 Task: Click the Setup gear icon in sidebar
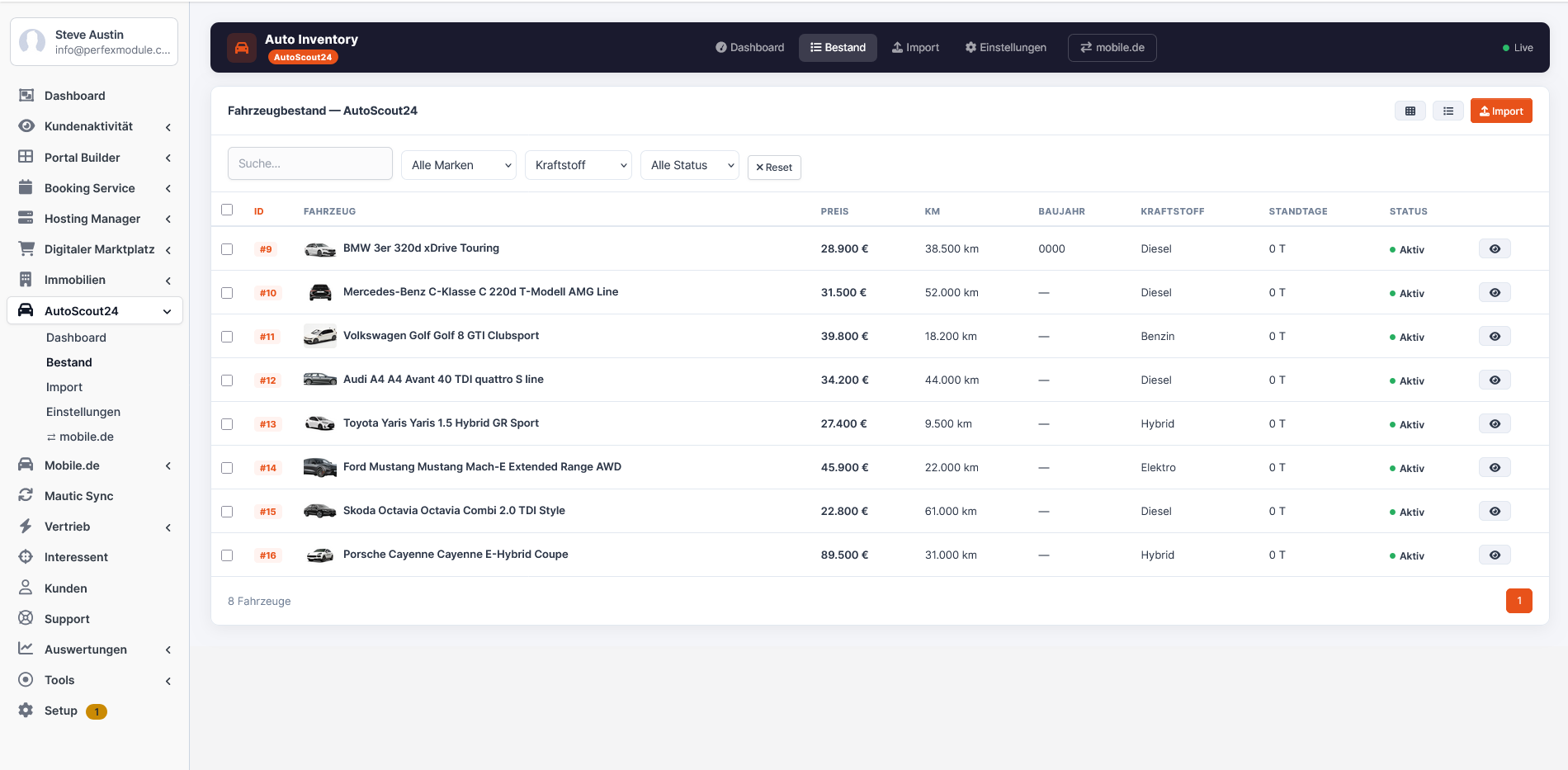[x=26, y=710]
